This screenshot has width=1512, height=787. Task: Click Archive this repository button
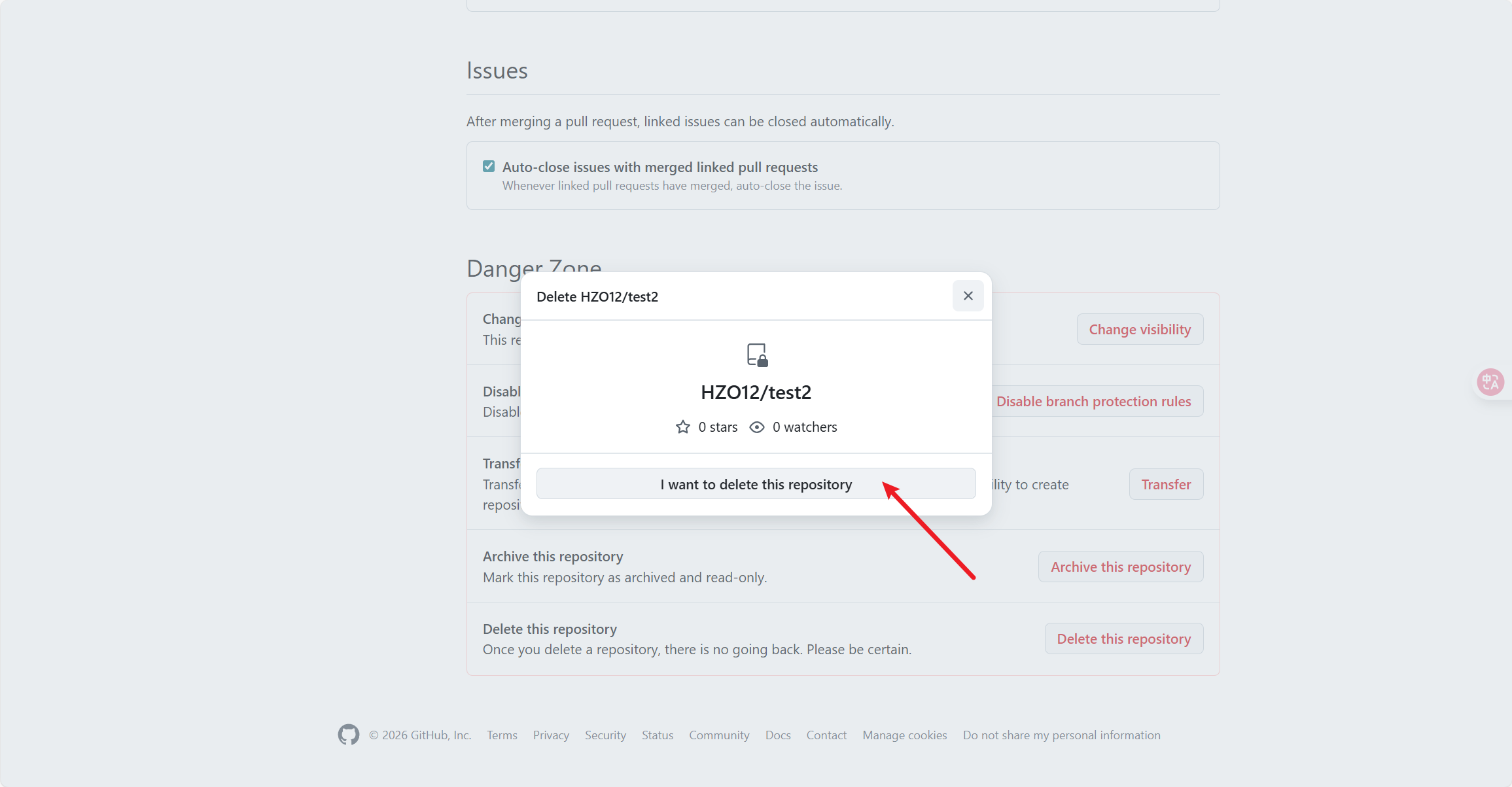coord(1120,567)
